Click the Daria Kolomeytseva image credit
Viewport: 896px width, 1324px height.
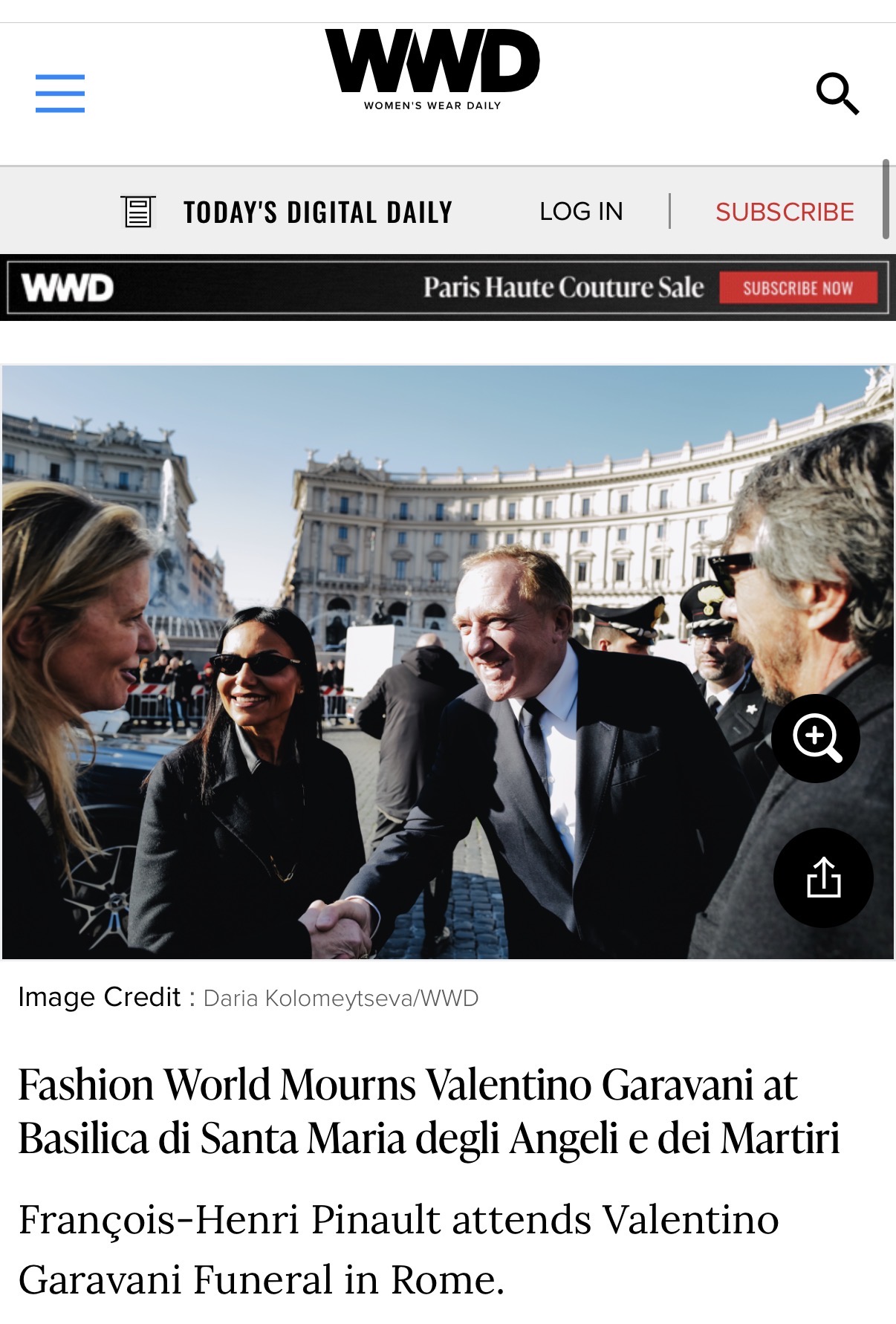(341, 999)
